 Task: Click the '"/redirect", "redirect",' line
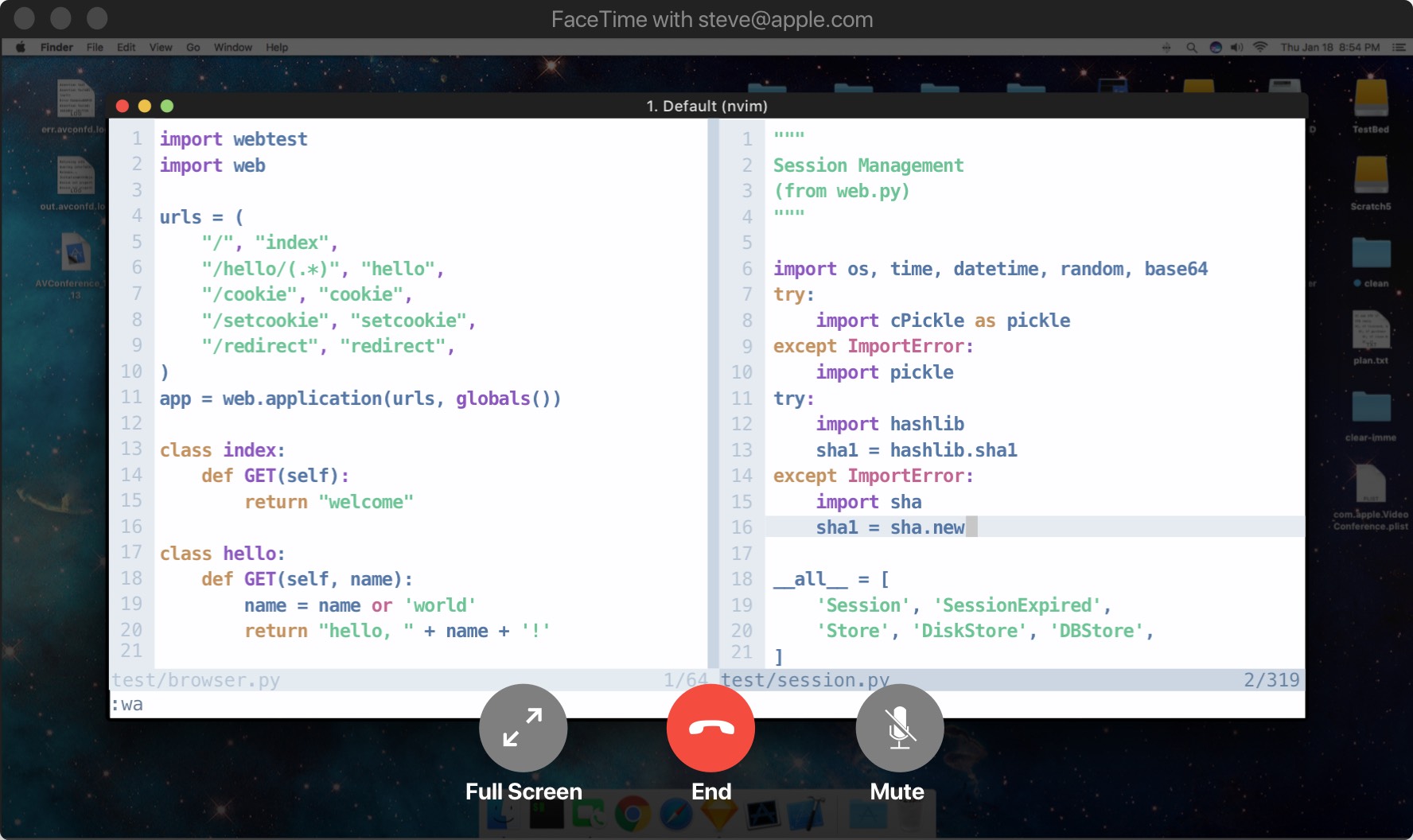328,346
